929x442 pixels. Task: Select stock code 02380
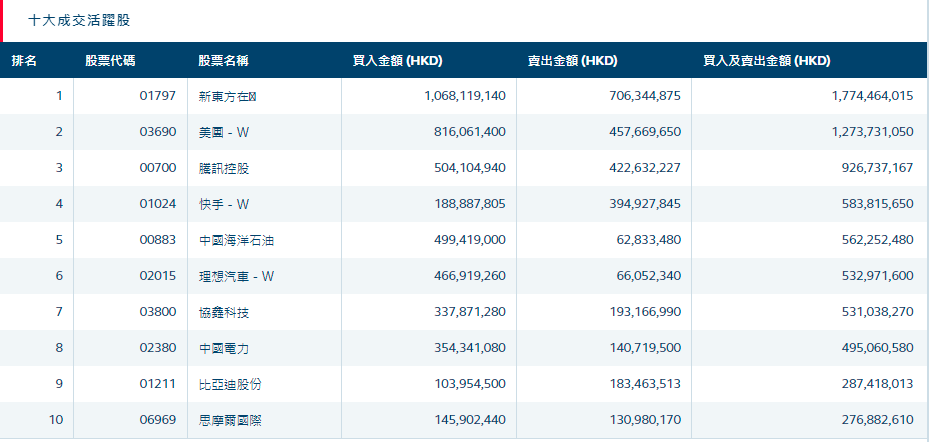pyautogui.click(x=158, y=348)
